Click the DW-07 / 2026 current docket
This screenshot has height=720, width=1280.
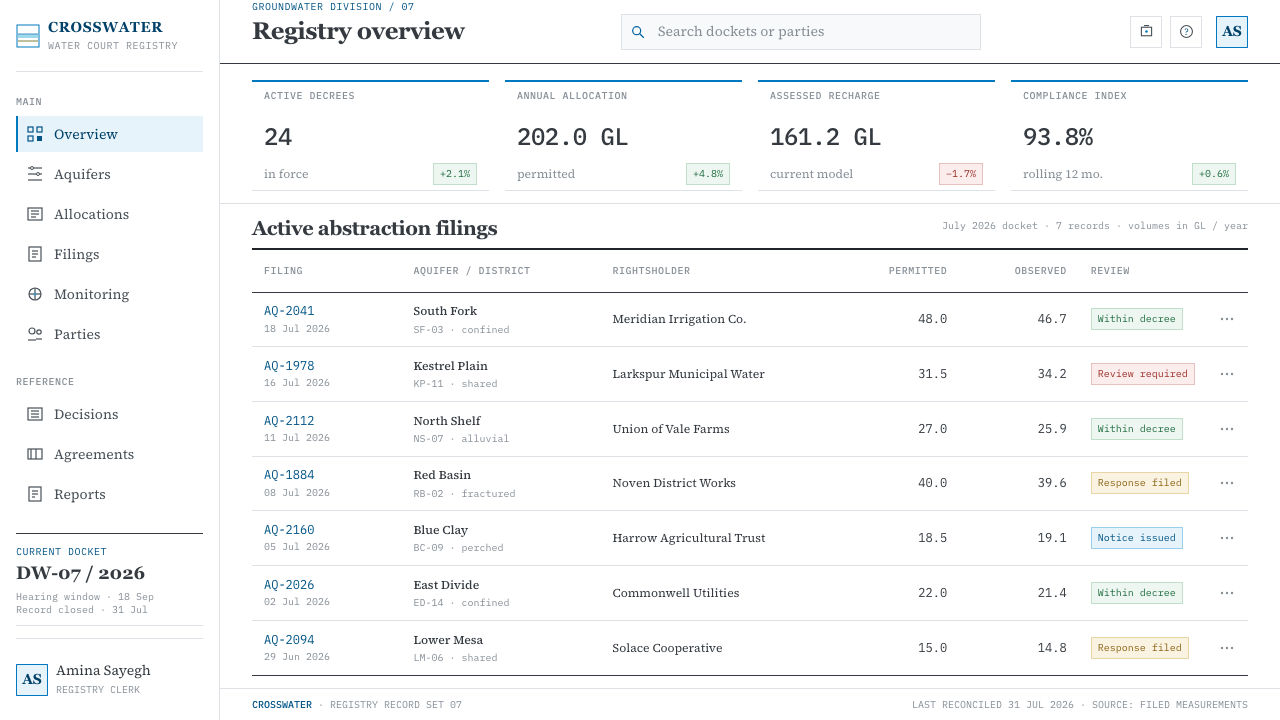(80, 573)
